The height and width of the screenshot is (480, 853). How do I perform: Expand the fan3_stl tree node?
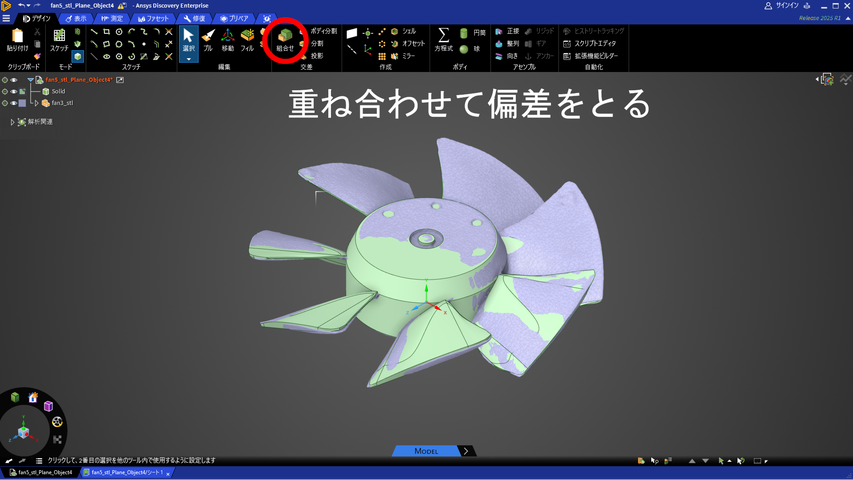click(36, 103)
